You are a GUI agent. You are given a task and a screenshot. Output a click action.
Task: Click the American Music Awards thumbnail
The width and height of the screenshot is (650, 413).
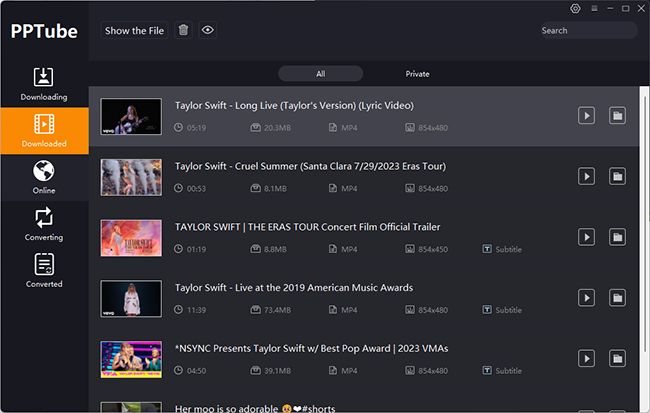131,299
